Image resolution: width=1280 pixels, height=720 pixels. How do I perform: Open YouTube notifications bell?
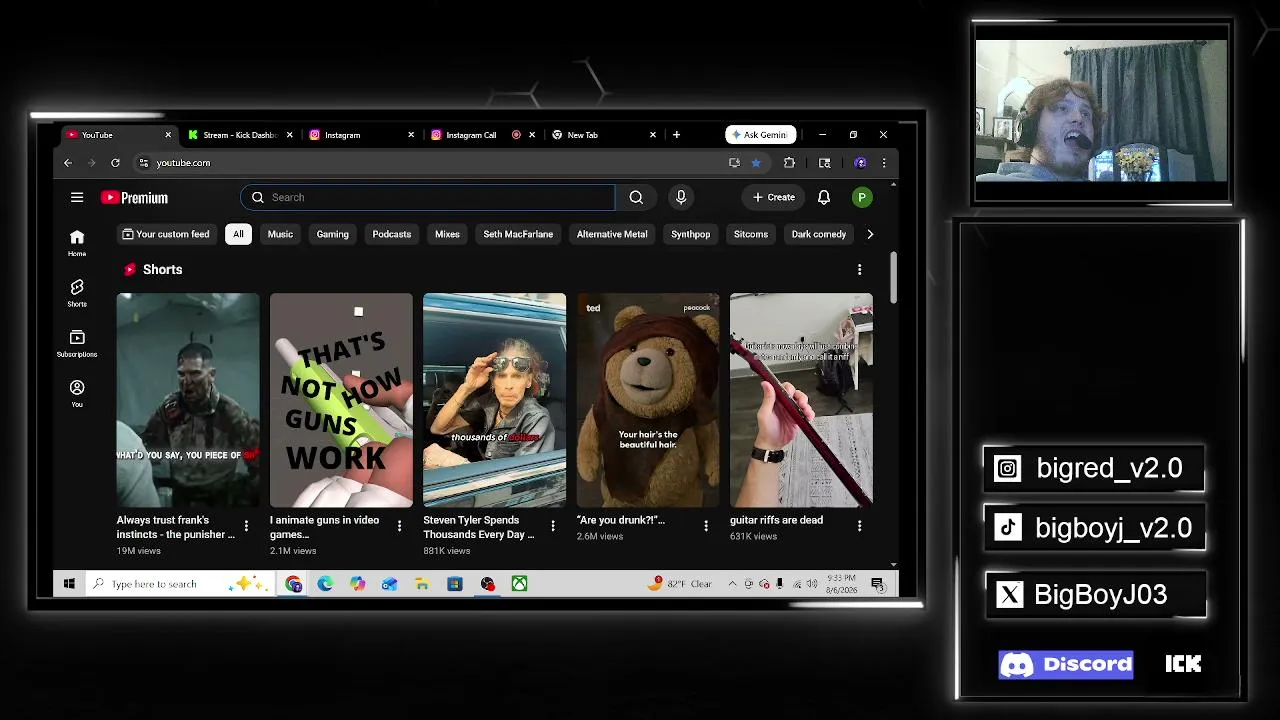pyautogui.click(x=824, y=197)
